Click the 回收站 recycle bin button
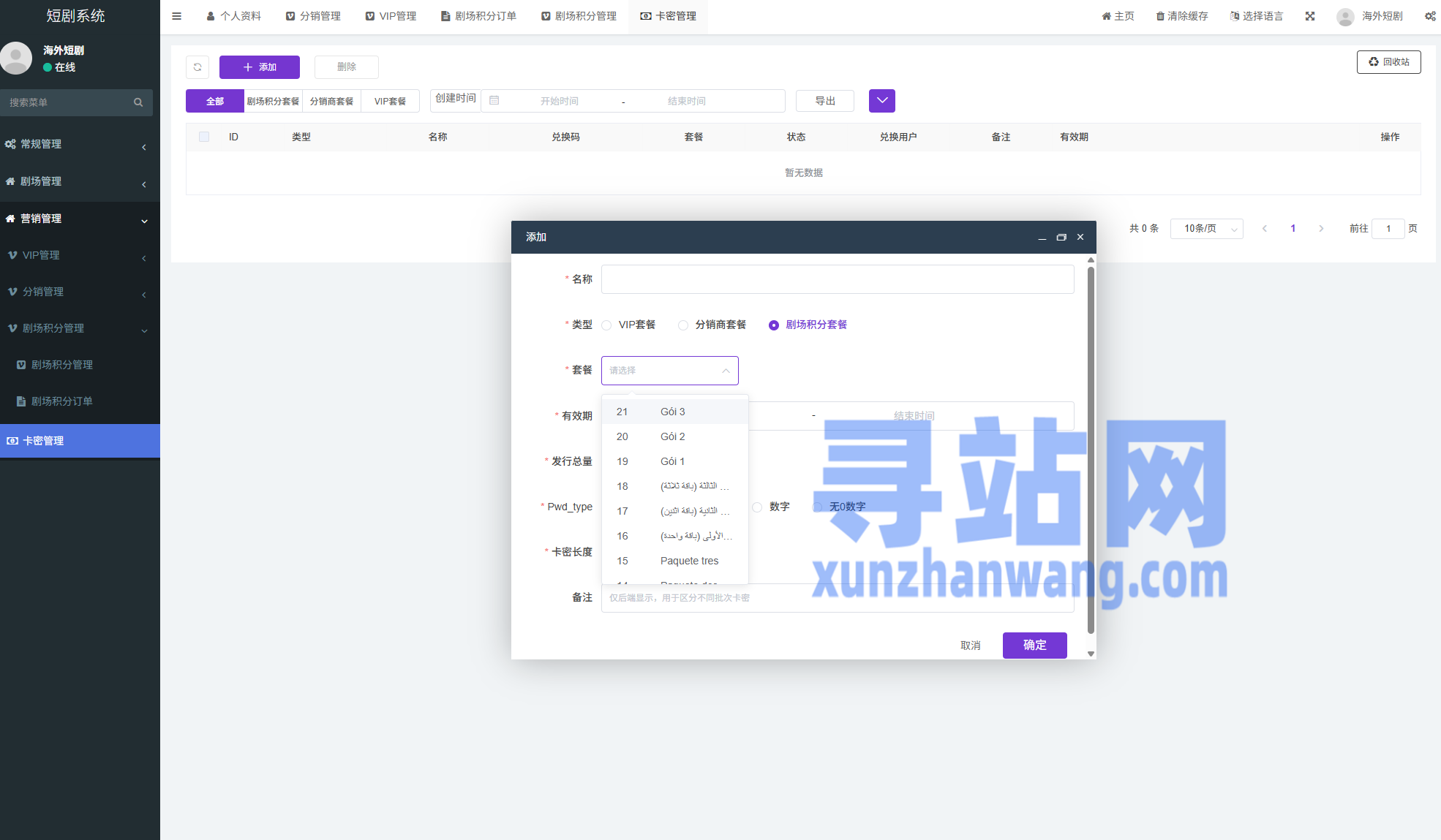 [x=1388, y=62]
